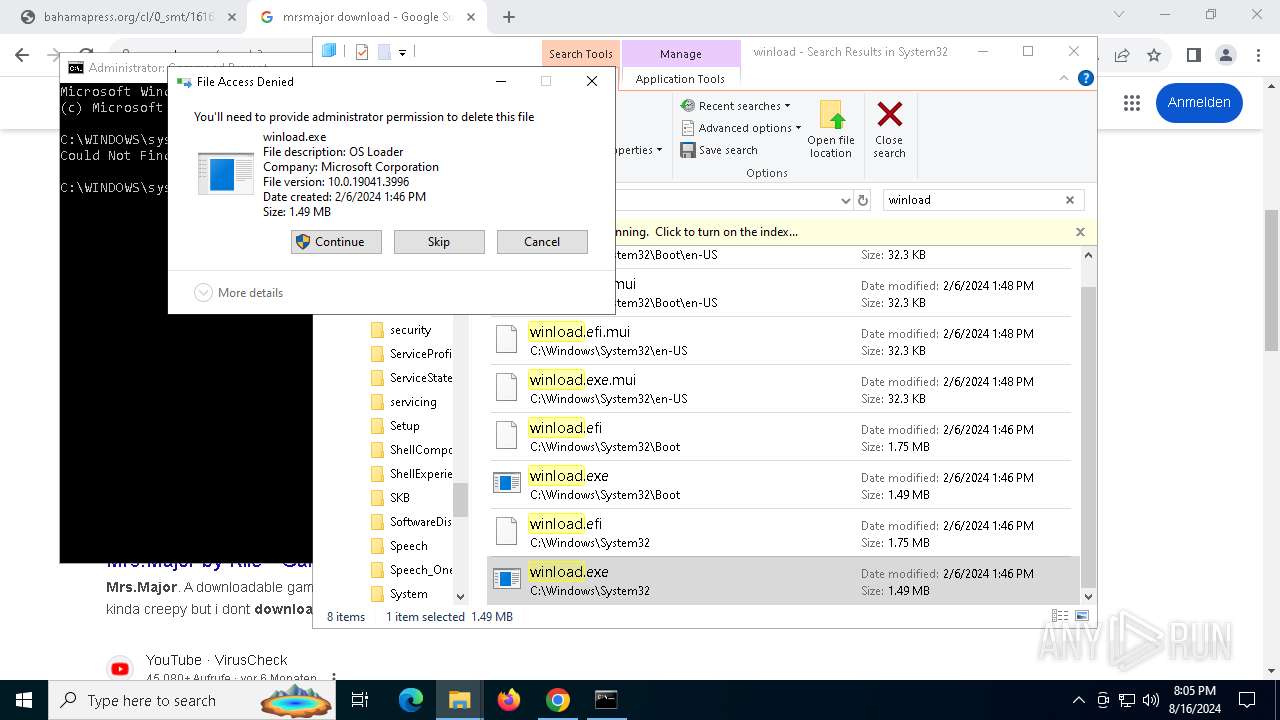Screen dimensions: 1280x720
Task: Switch Explorer to details view icon
Action: pyautogui.click(x=1059, y=617)
